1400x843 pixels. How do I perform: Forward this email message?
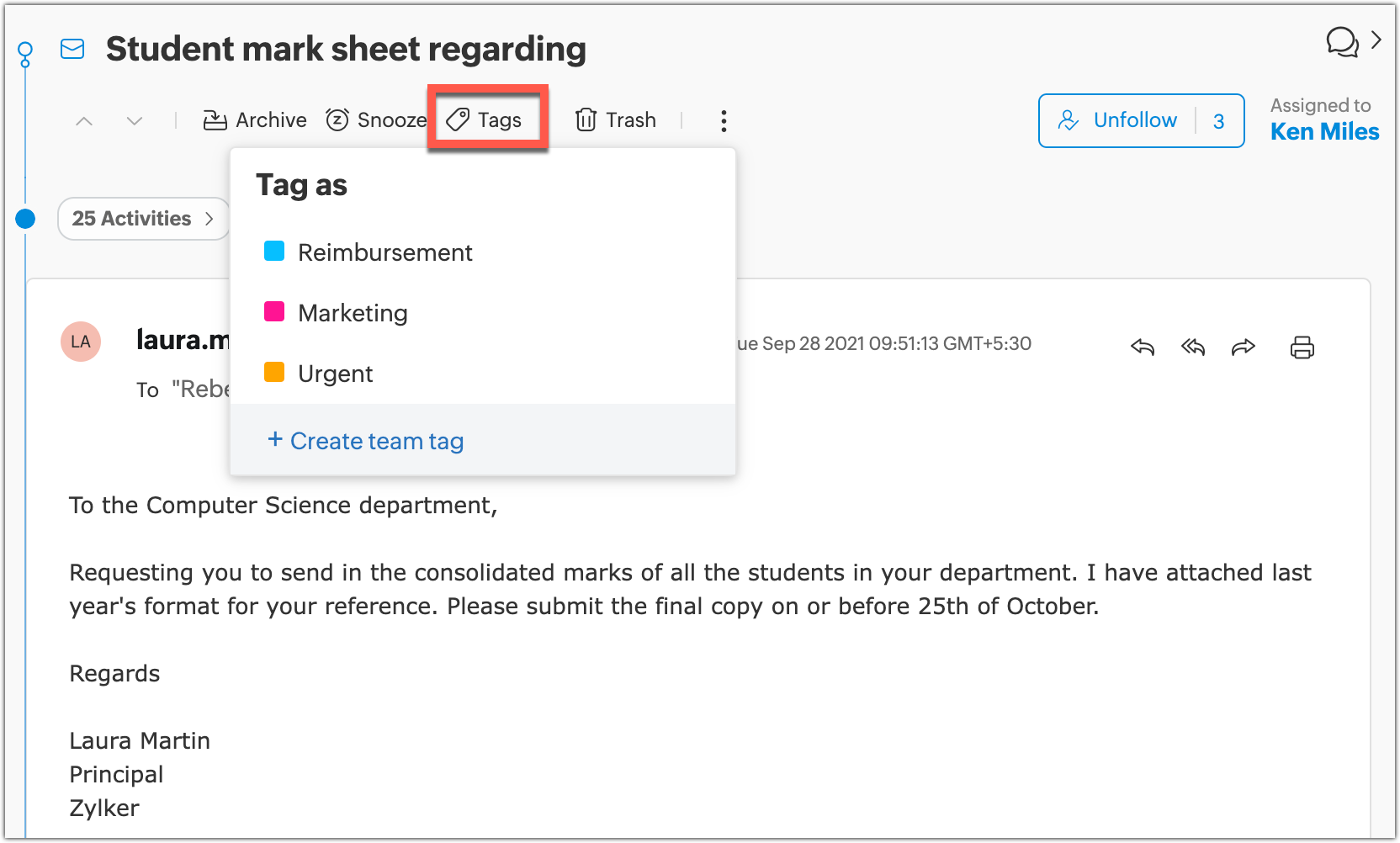coord(1243,347)
